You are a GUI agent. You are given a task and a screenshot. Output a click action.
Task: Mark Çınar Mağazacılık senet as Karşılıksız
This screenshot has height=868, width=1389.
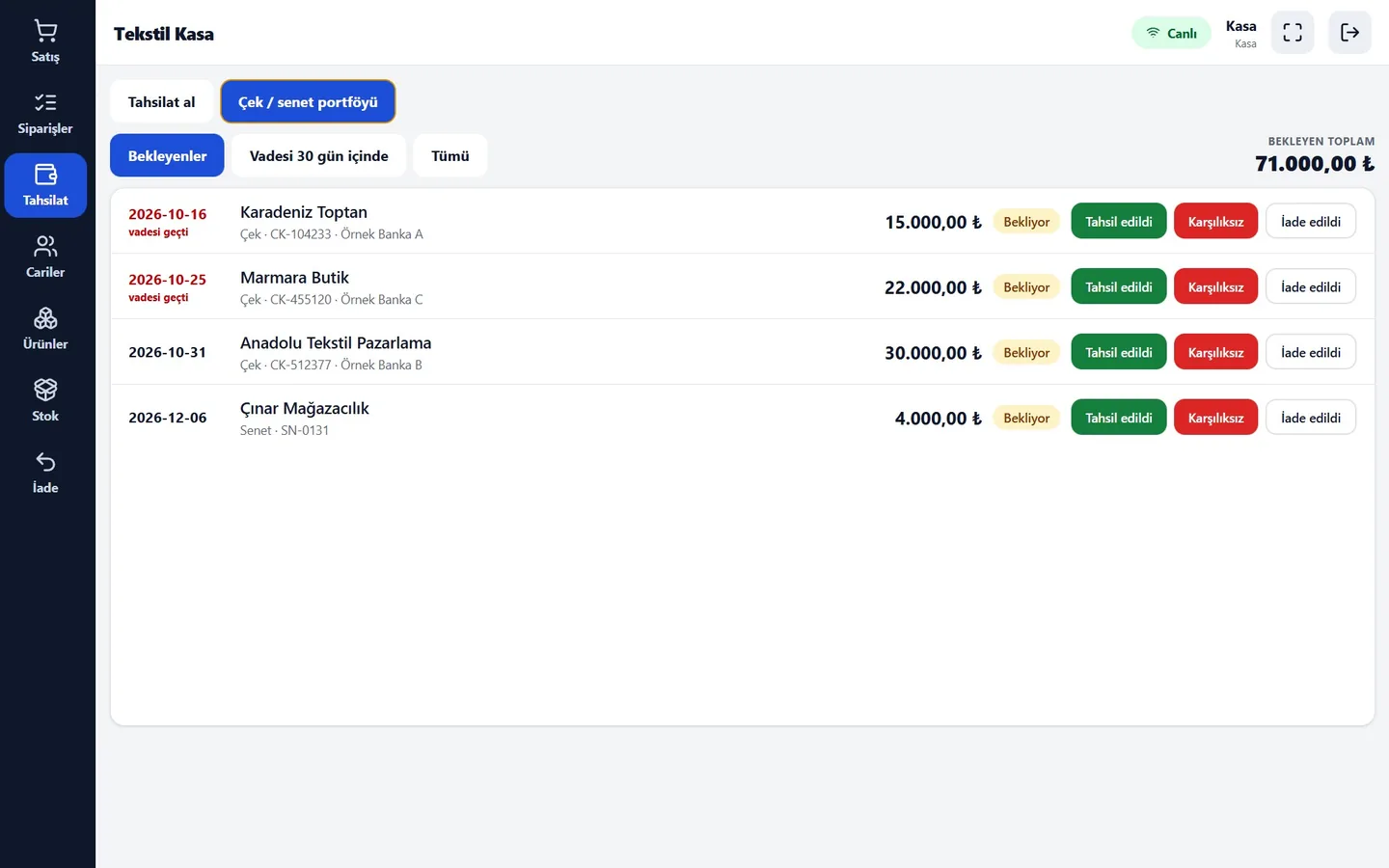click(x=1215, y=419)
